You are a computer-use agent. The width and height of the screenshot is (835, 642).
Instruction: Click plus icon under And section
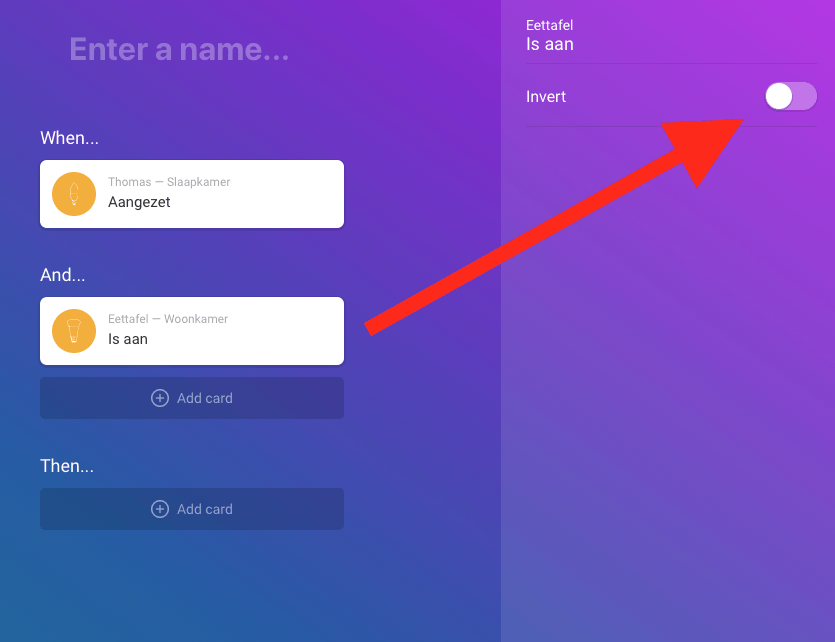(x=160, y=398)
